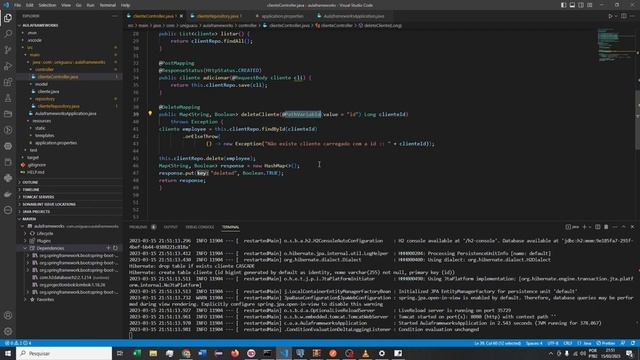This screenshot has height=360, width=640.
Task: Click the editor minimap preview
Action: [x=616, y=45]
